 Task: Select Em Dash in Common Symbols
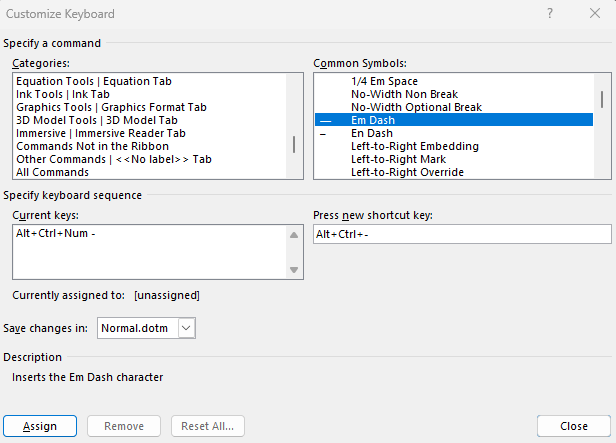pos(454,120)
